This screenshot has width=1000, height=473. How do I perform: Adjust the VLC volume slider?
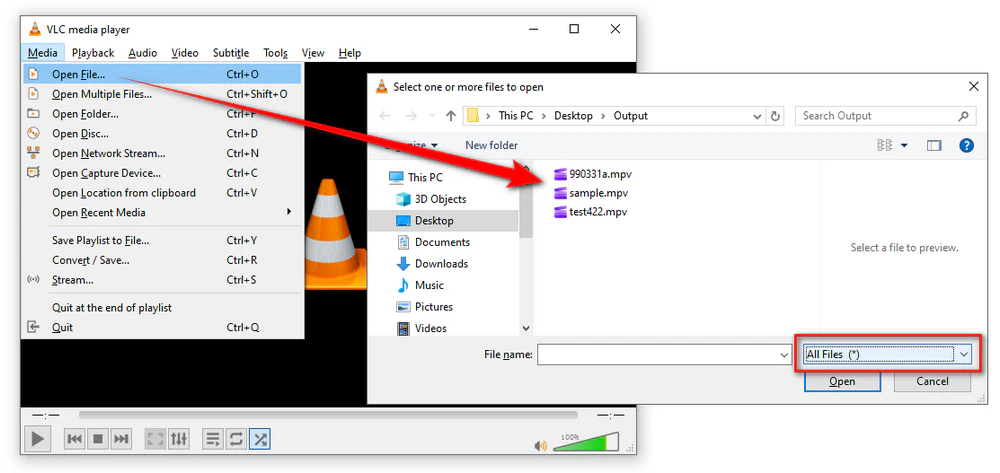point(585,442)
